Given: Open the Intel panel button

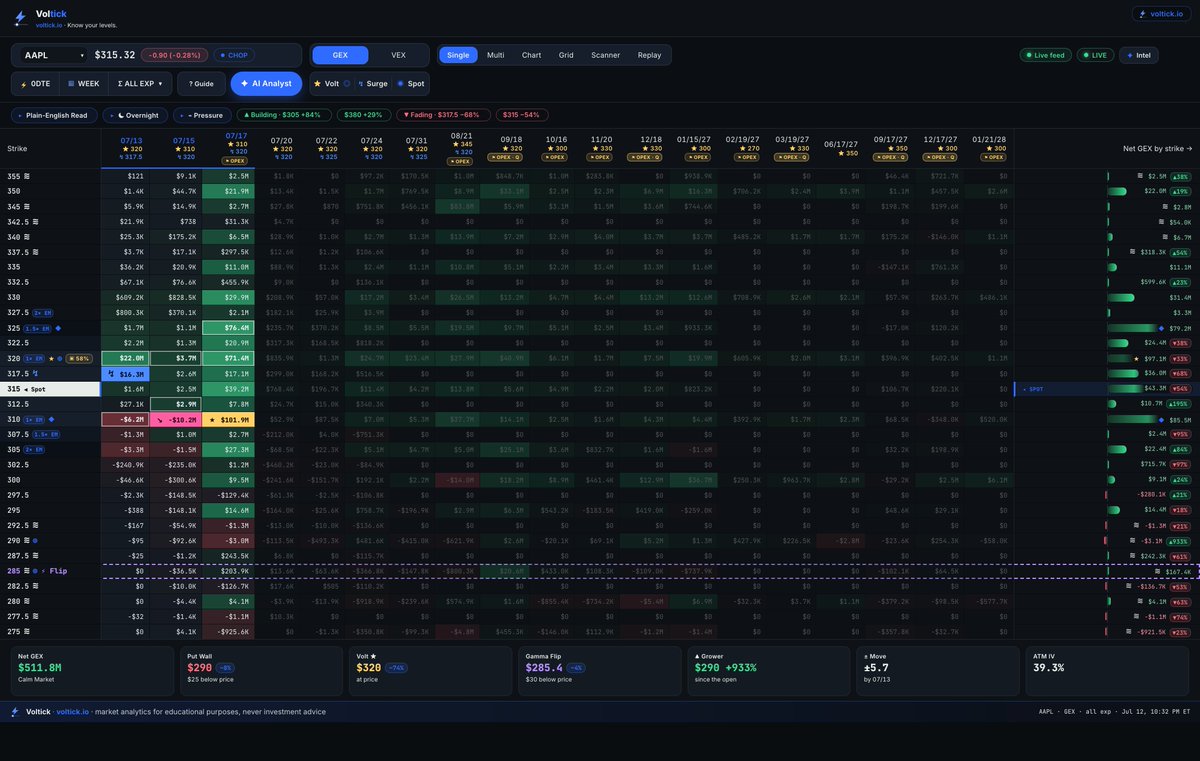Looking at the screenshot, I should (1138, 55).
